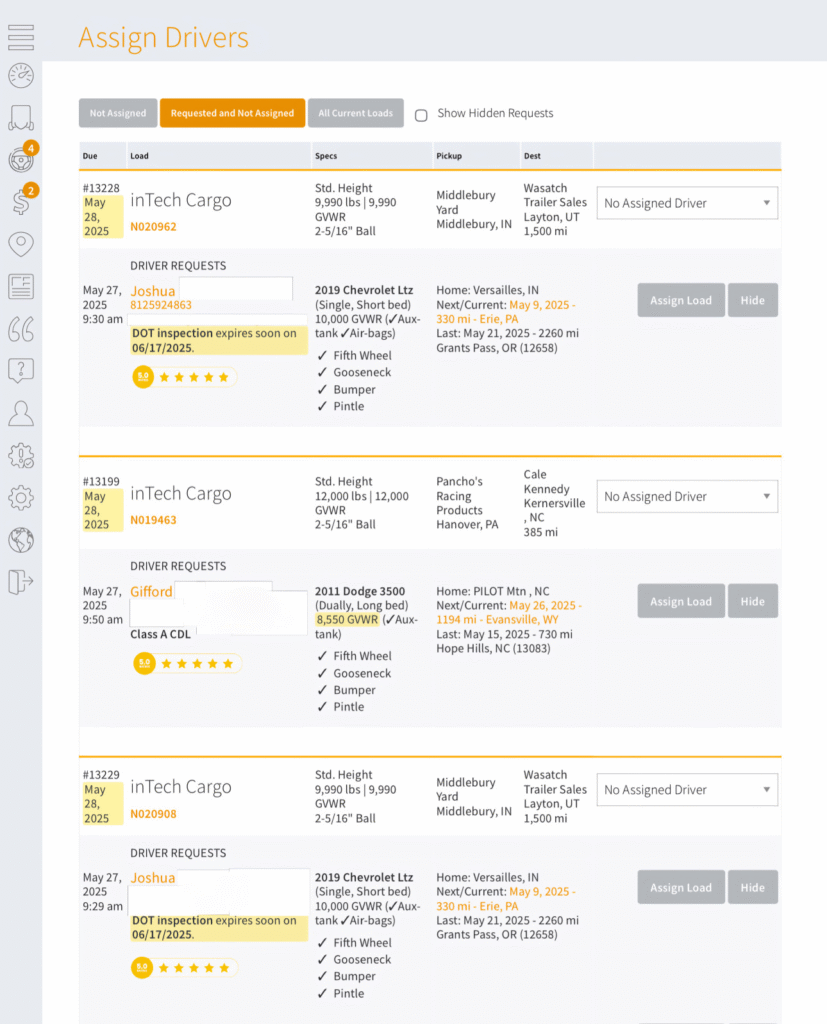Screen dimensions: 827x1024
Task: Click "Home: PILOT Mtn , NC" text
Action: coord(493,591)
